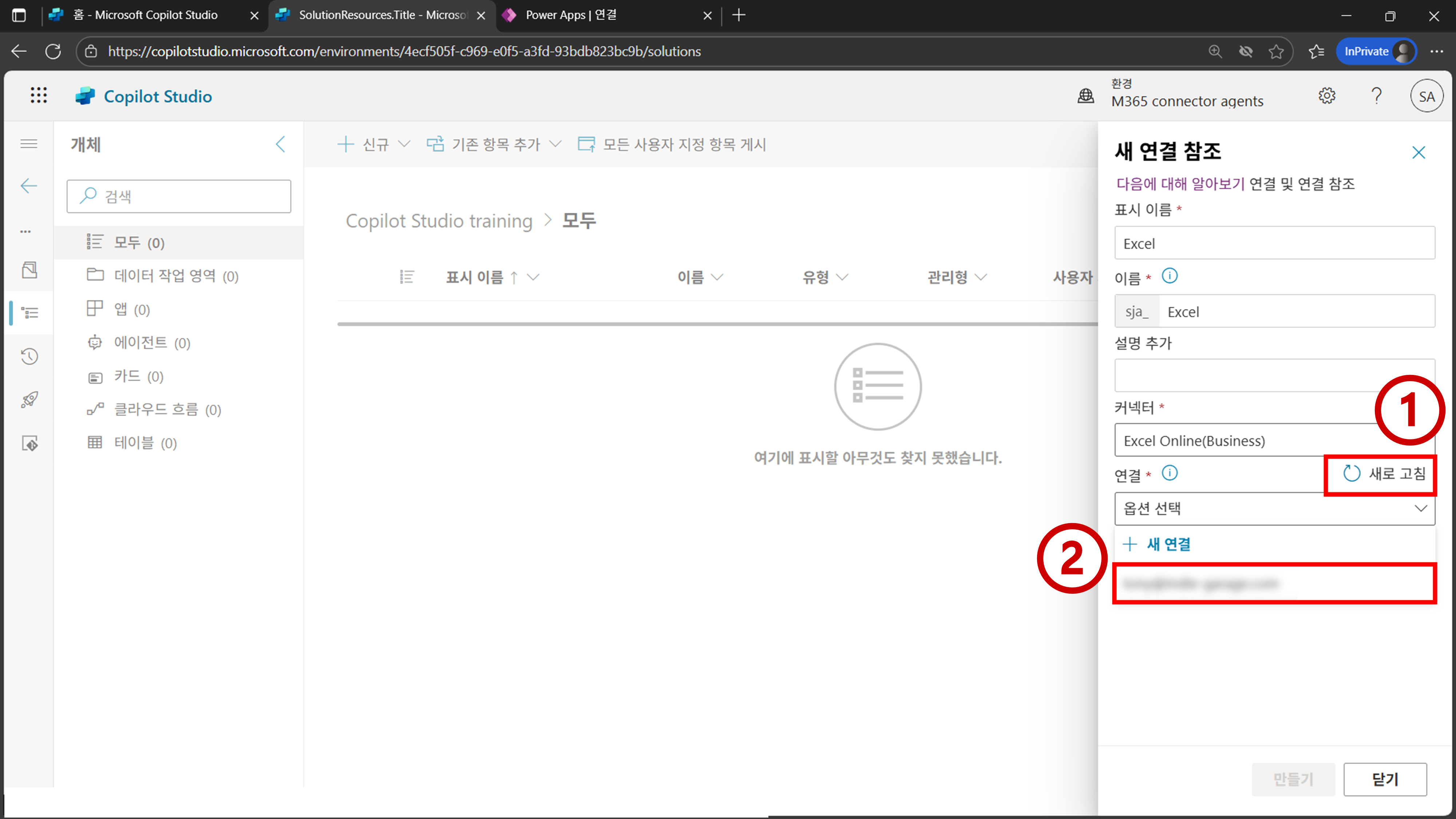Collapse the 개체 panel with chevron
The width and height of the screenshot is (1456, 819).
click(x=280, y=144)
